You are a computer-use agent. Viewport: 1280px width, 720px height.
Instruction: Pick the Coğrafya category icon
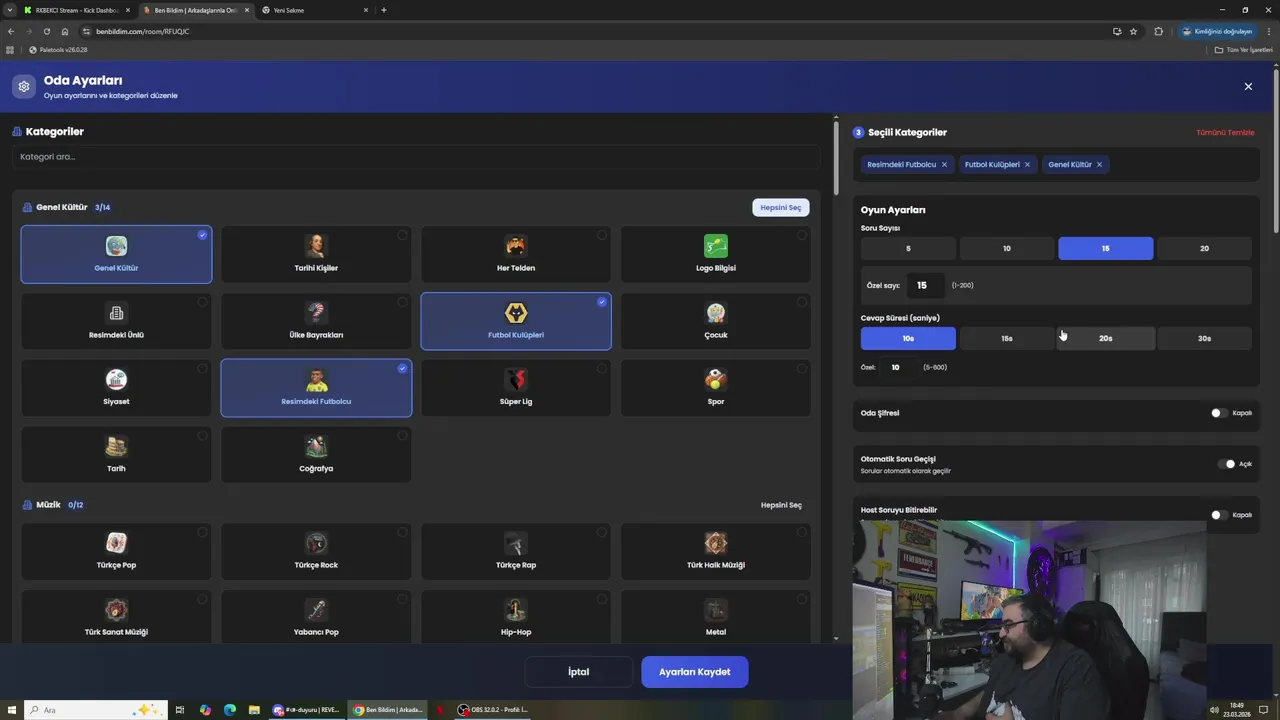[x=316, y=446]
